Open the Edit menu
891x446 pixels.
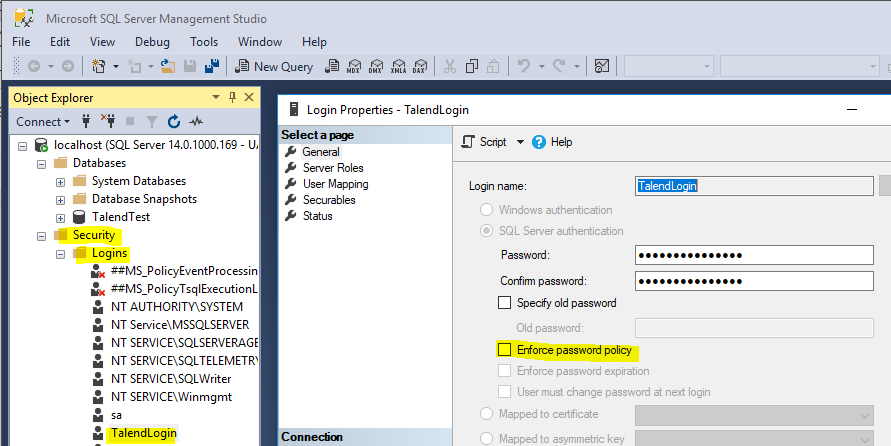(x=60, y=42)
